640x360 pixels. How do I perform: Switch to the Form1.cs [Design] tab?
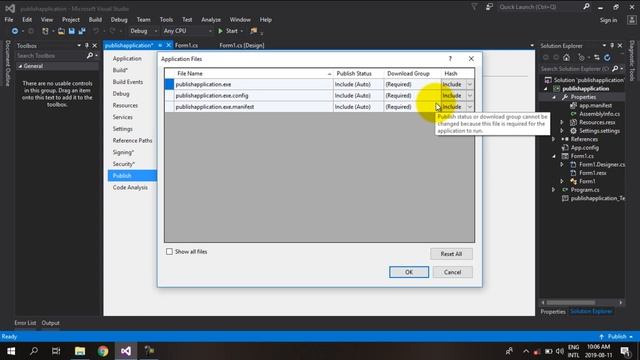point(242,45)
